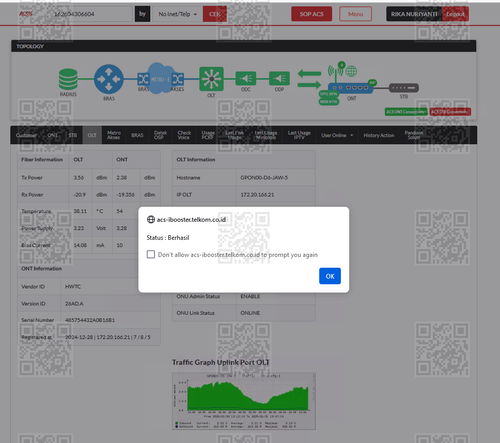Click the ACS STB Connectivity red badge
Screen dimensions: 500x443
(x=450, y=112)
